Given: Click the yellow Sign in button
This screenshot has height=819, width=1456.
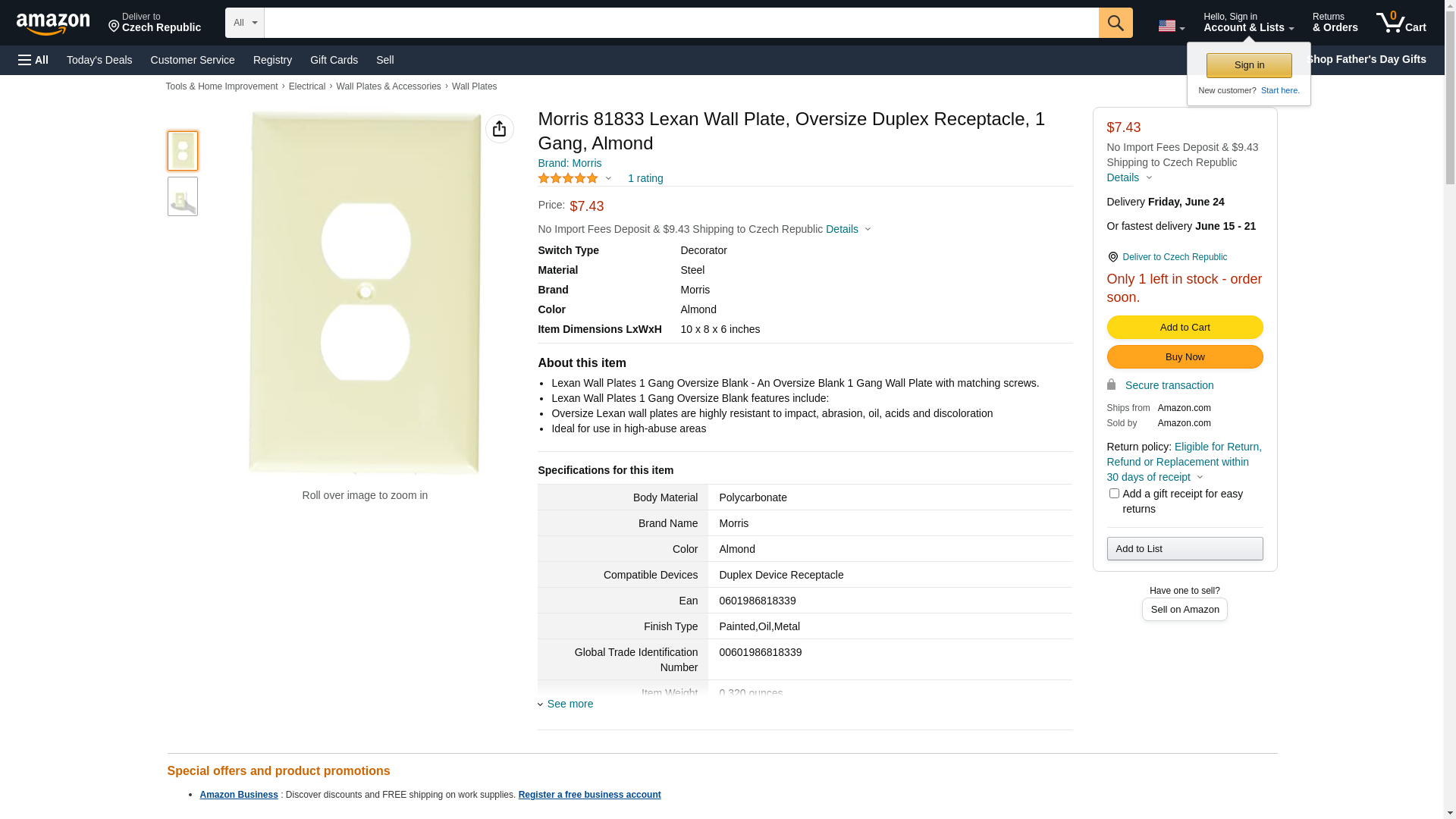Looking at the screenshot, I should (1249, 65).
